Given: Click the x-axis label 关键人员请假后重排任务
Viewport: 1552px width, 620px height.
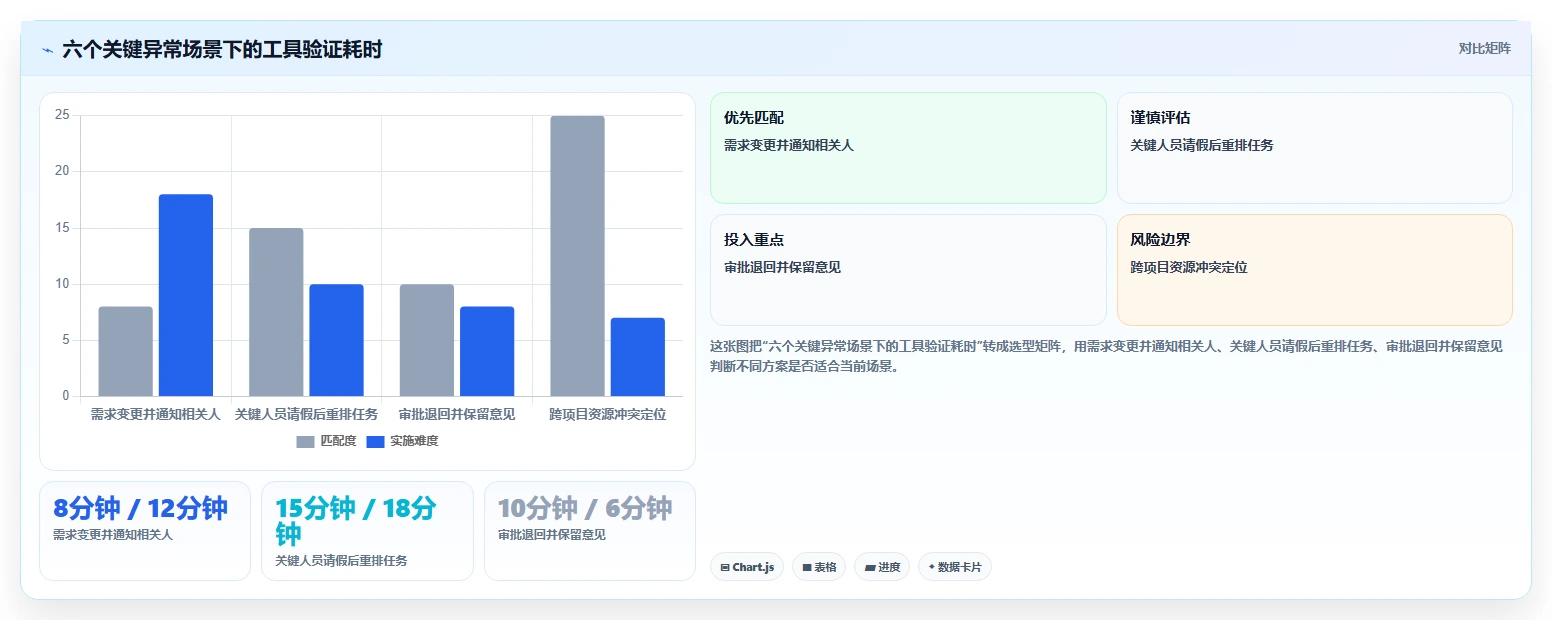Looking at the screenshot, I should [x=306, y=414].
